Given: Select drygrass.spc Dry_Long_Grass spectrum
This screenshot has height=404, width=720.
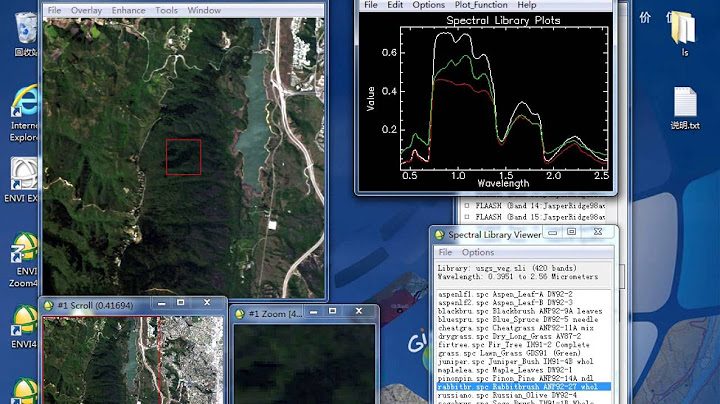Looking at the screenshot, I should click(x=523, y=337).
